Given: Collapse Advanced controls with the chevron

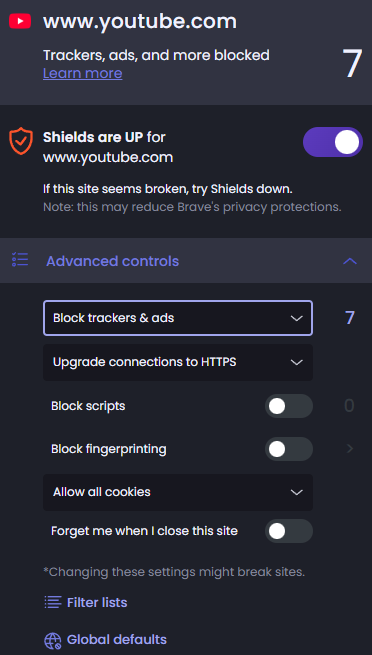Looking at the screenshot, I should [350, 261].
